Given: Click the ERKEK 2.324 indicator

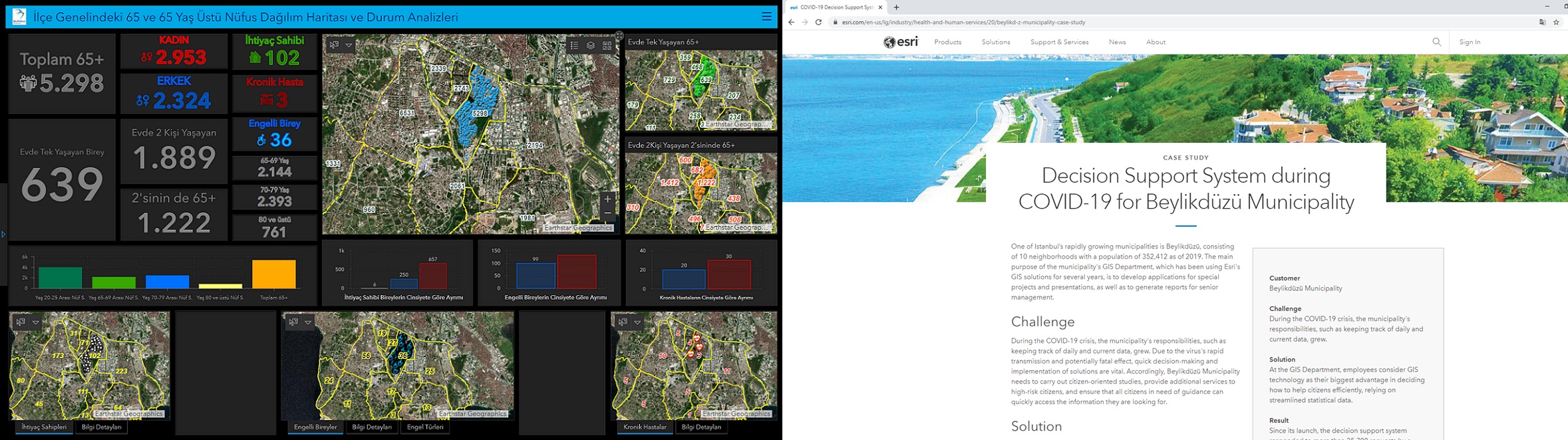Looking at the screenshot, I should (174, 93).
